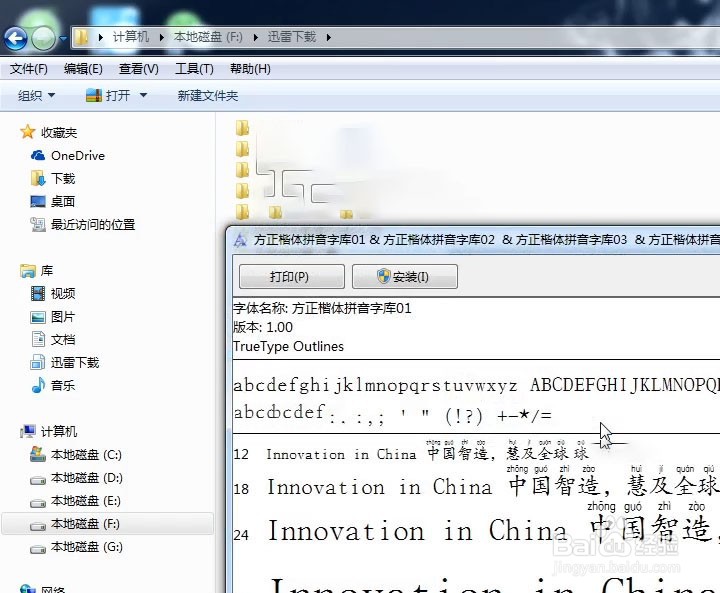Click the 本地磁盘 (D:) drive icon

pos(38,480)
